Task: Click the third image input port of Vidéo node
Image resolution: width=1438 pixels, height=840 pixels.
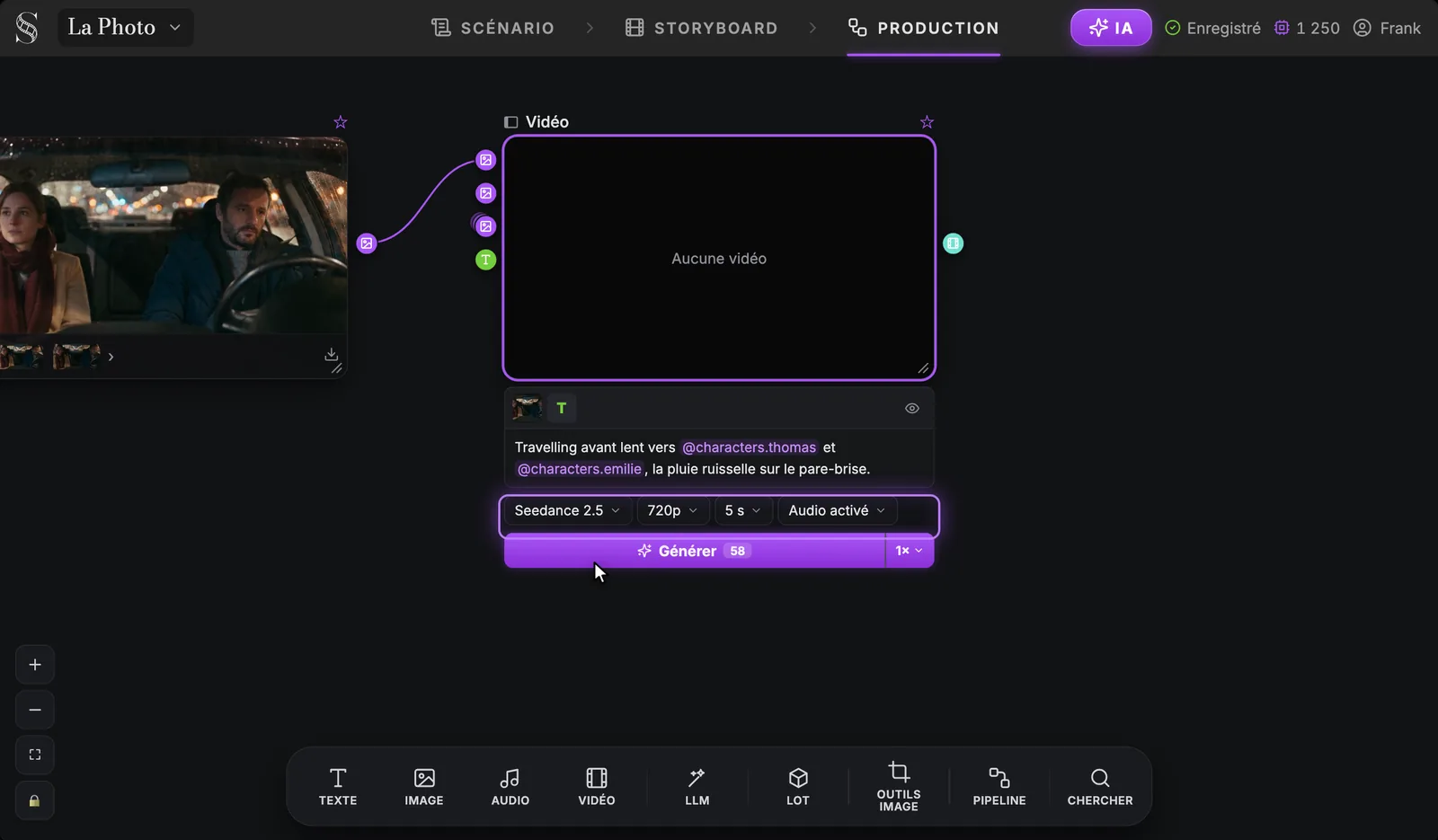Action: [x=486, y=226]
